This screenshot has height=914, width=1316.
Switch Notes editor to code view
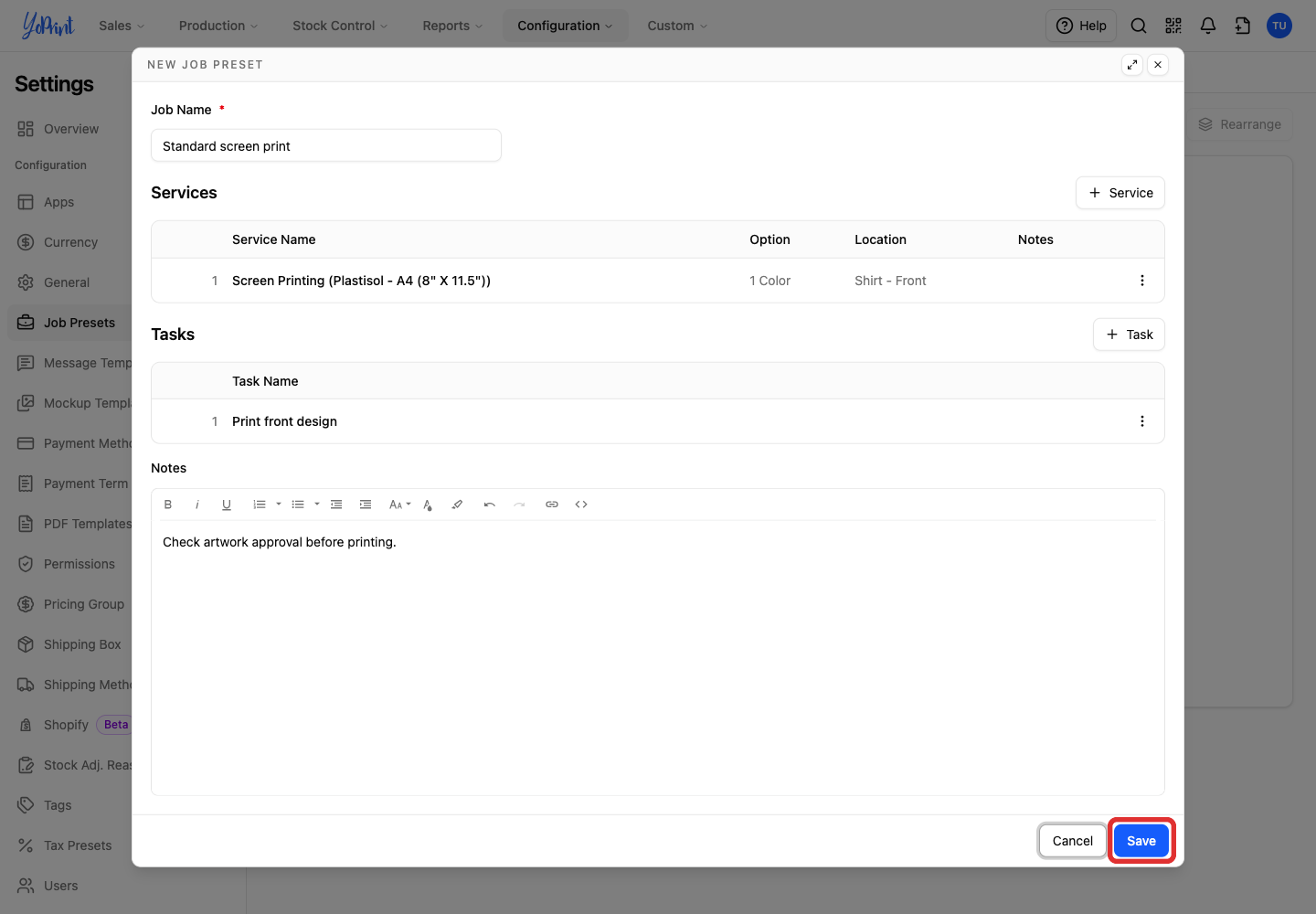coord(581,505)
